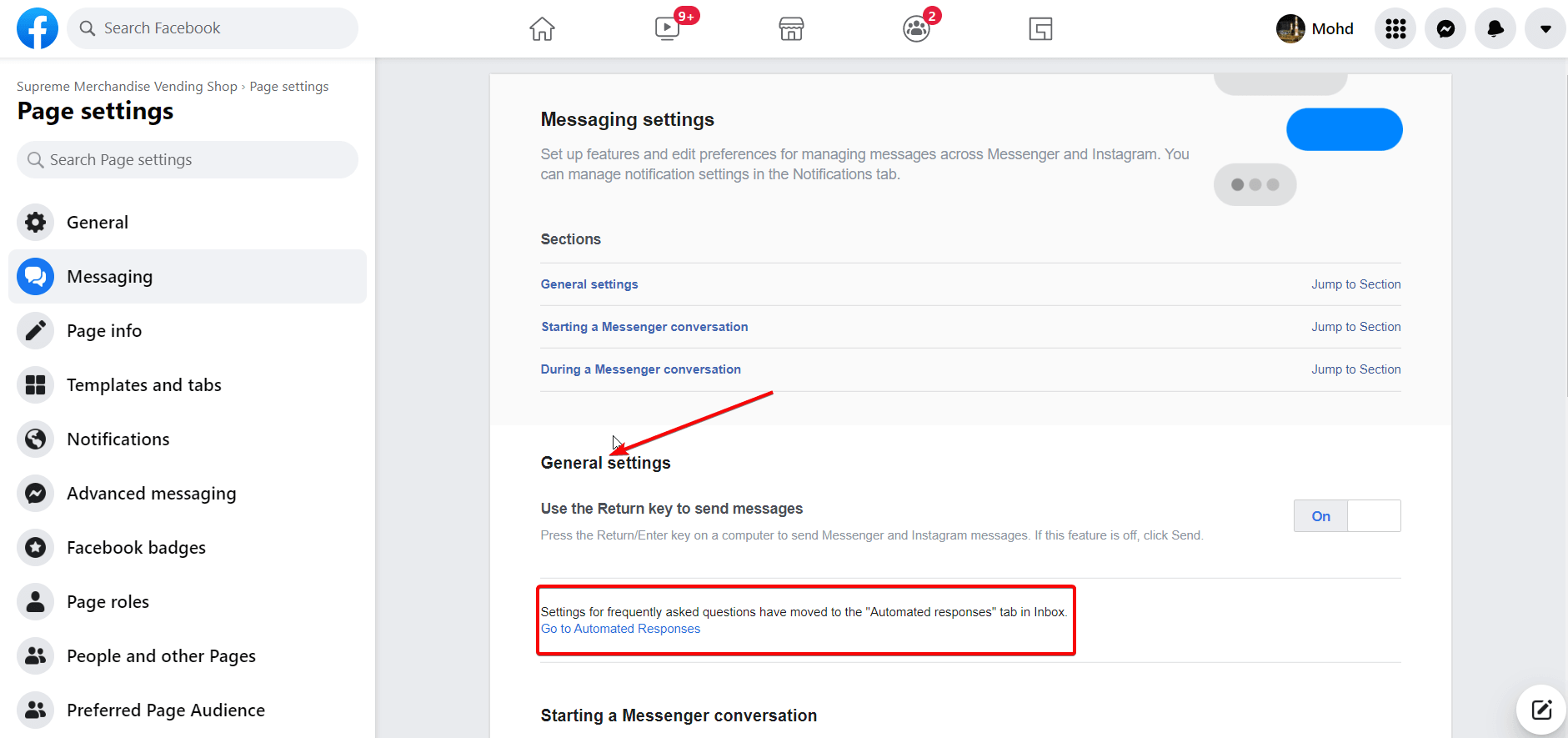This screenshot has height=738, width=1568.
Task: Open the notifications bell icon
Action: (x=1495, y=29)
